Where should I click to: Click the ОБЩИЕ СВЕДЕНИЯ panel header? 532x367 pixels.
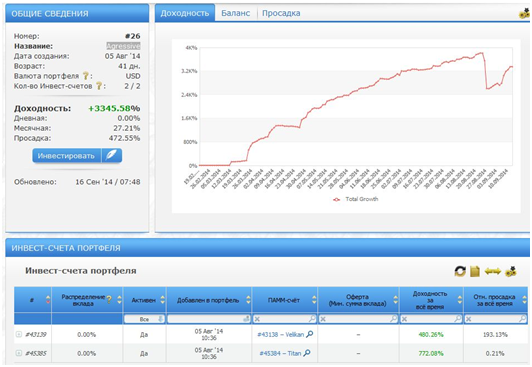pos(77,13)
